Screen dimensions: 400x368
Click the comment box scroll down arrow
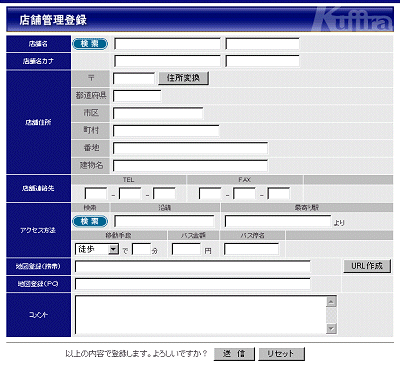[331, 328]
